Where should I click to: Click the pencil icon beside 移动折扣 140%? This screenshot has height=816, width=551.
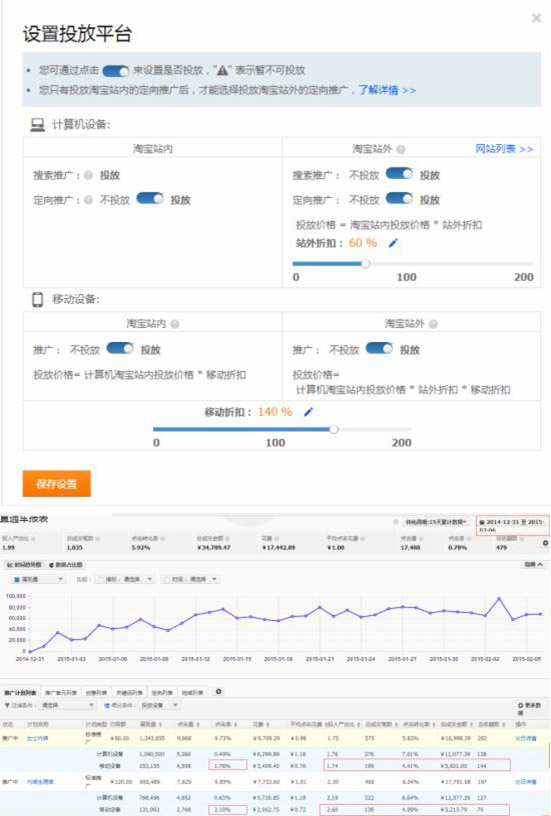[x=308, y=412]
